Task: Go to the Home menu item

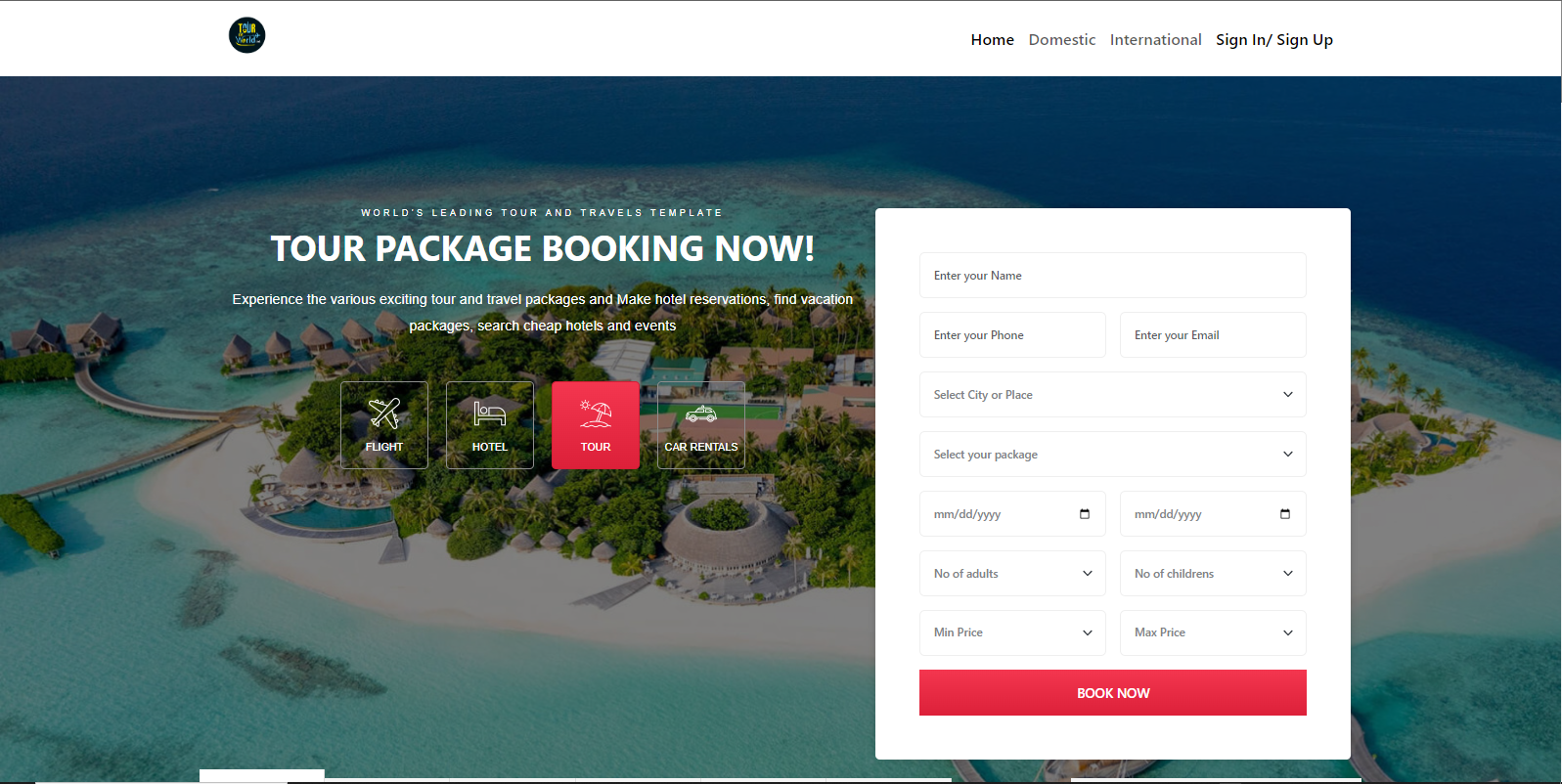Action: [992, 40]
